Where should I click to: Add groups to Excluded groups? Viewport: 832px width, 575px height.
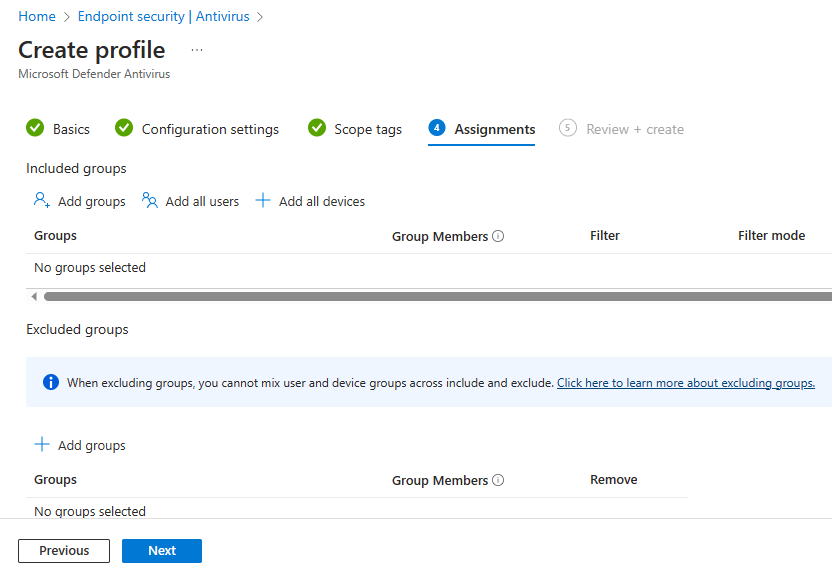click(x=80, y=445)
